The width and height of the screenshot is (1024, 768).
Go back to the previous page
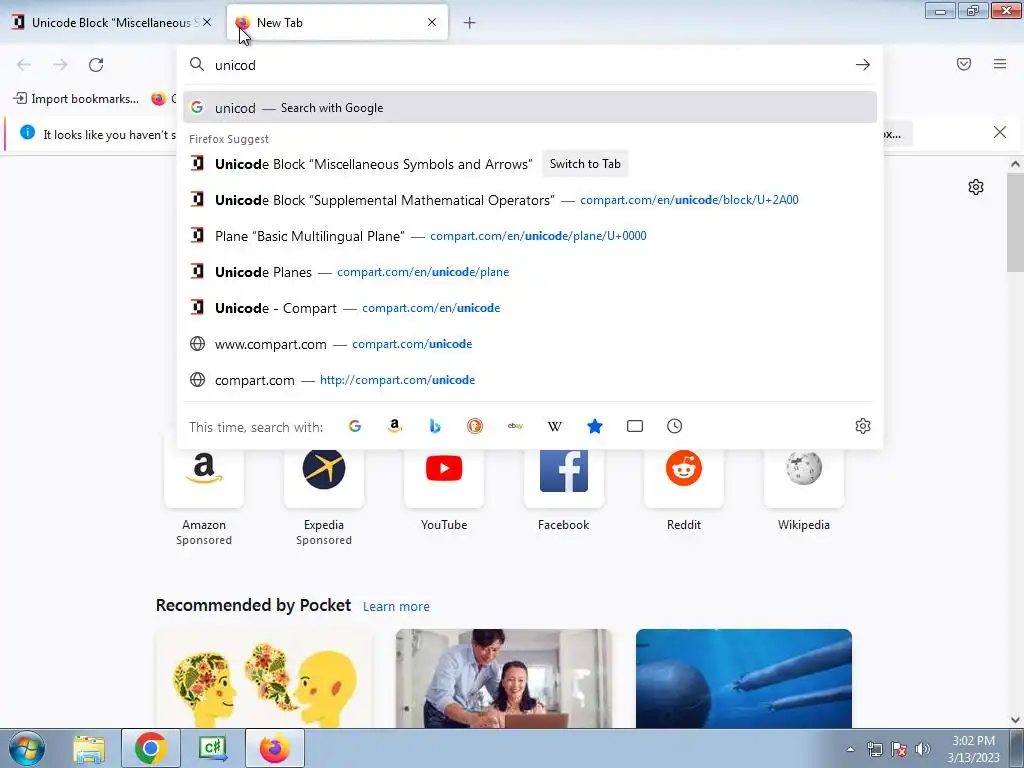pyautogui.click(x=24, y=65)
